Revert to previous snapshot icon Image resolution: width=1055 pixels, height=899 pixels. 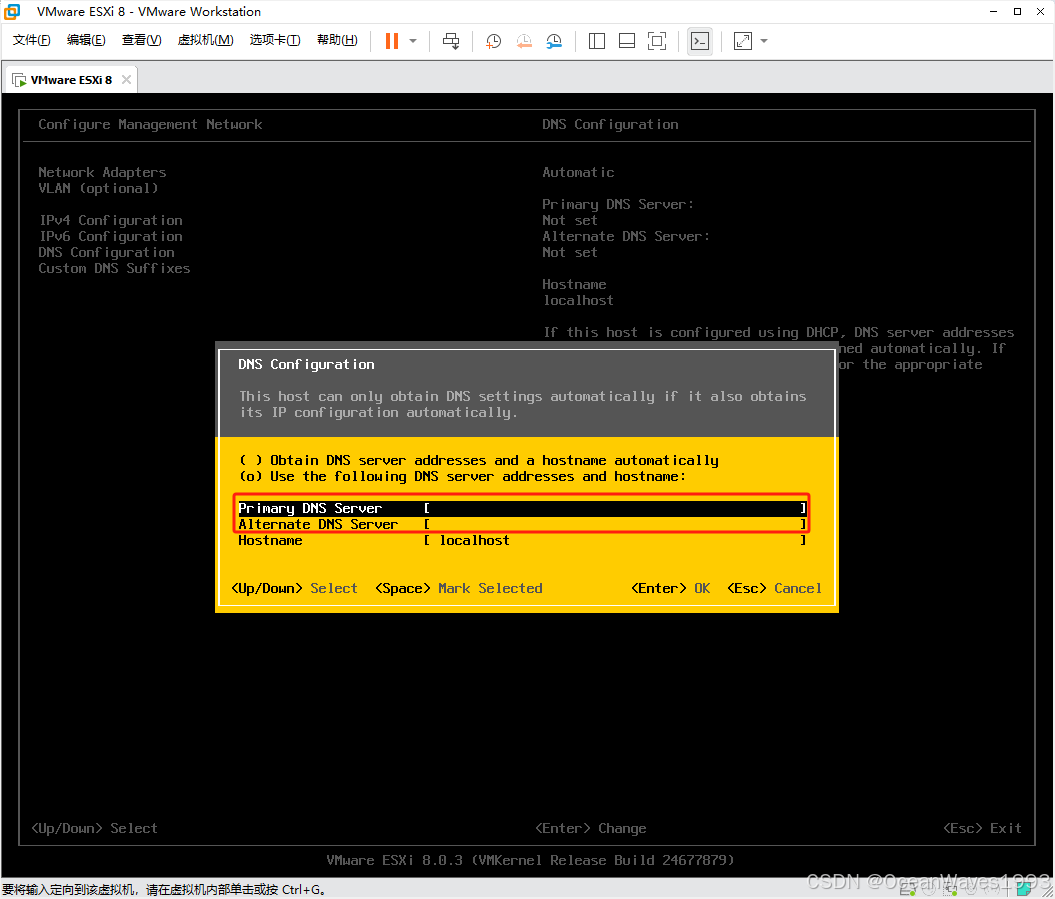(x=524, y=41)
